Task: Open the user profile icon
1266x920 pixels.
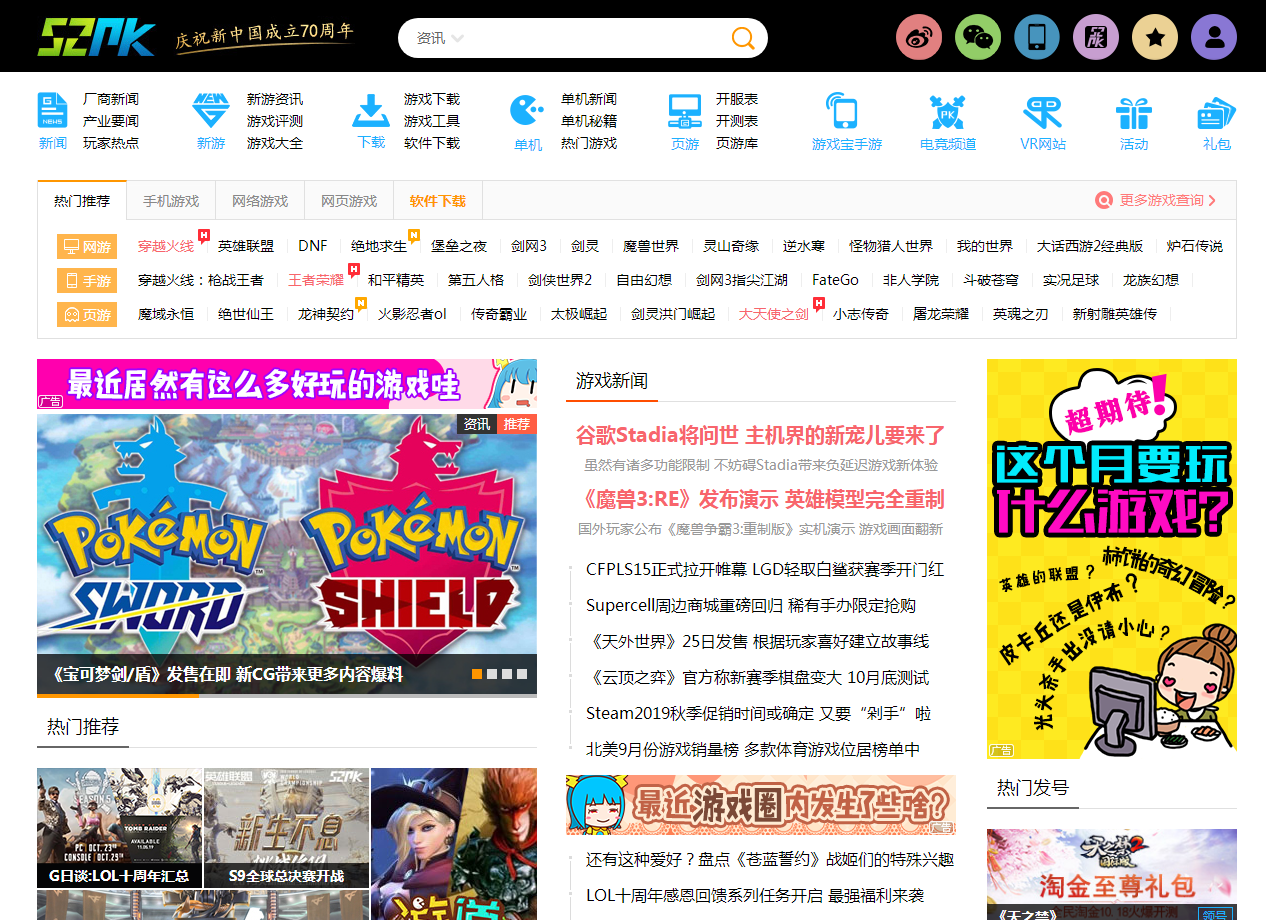Action: (1214, 38)
